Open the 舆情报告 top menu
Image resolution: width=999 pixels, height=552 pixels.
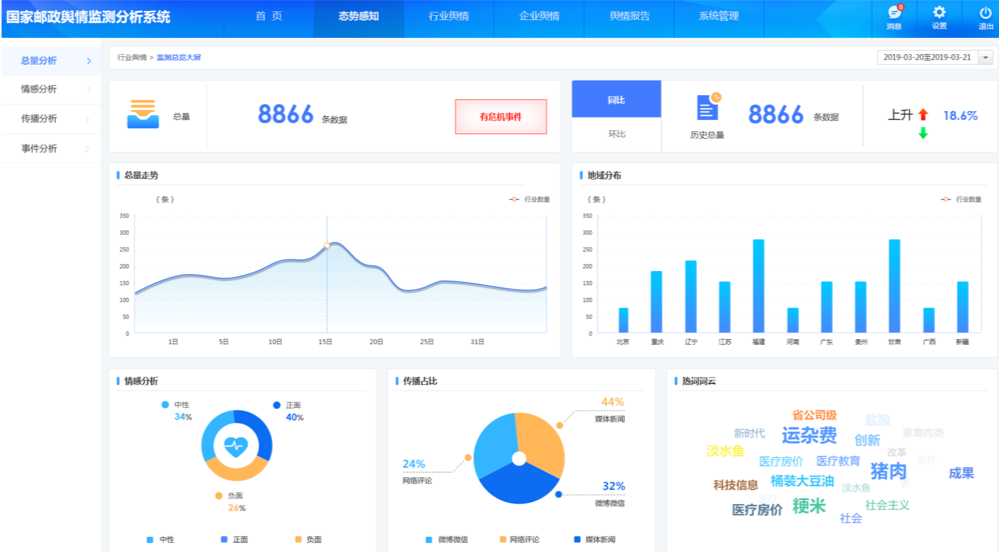[x=629, y=17]
